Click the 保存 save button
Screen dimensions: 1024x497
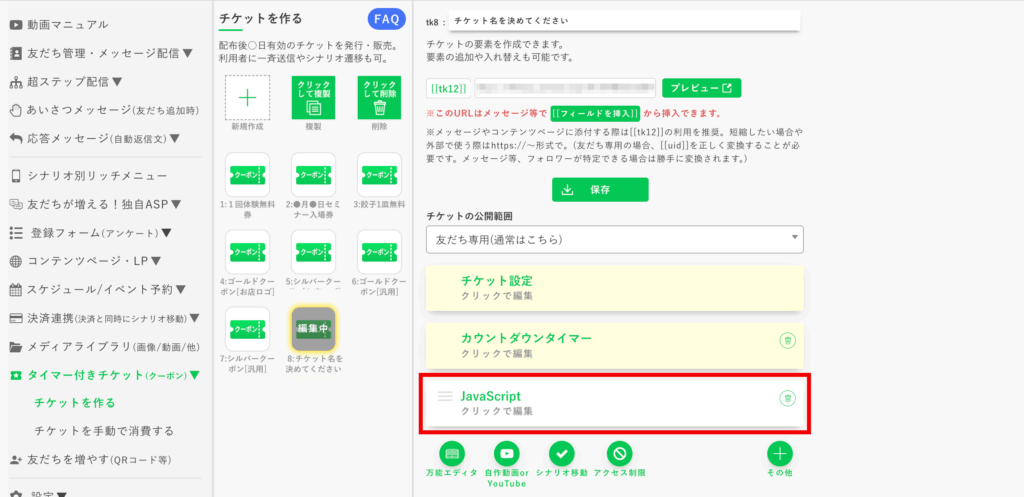(x=600, y=190)
